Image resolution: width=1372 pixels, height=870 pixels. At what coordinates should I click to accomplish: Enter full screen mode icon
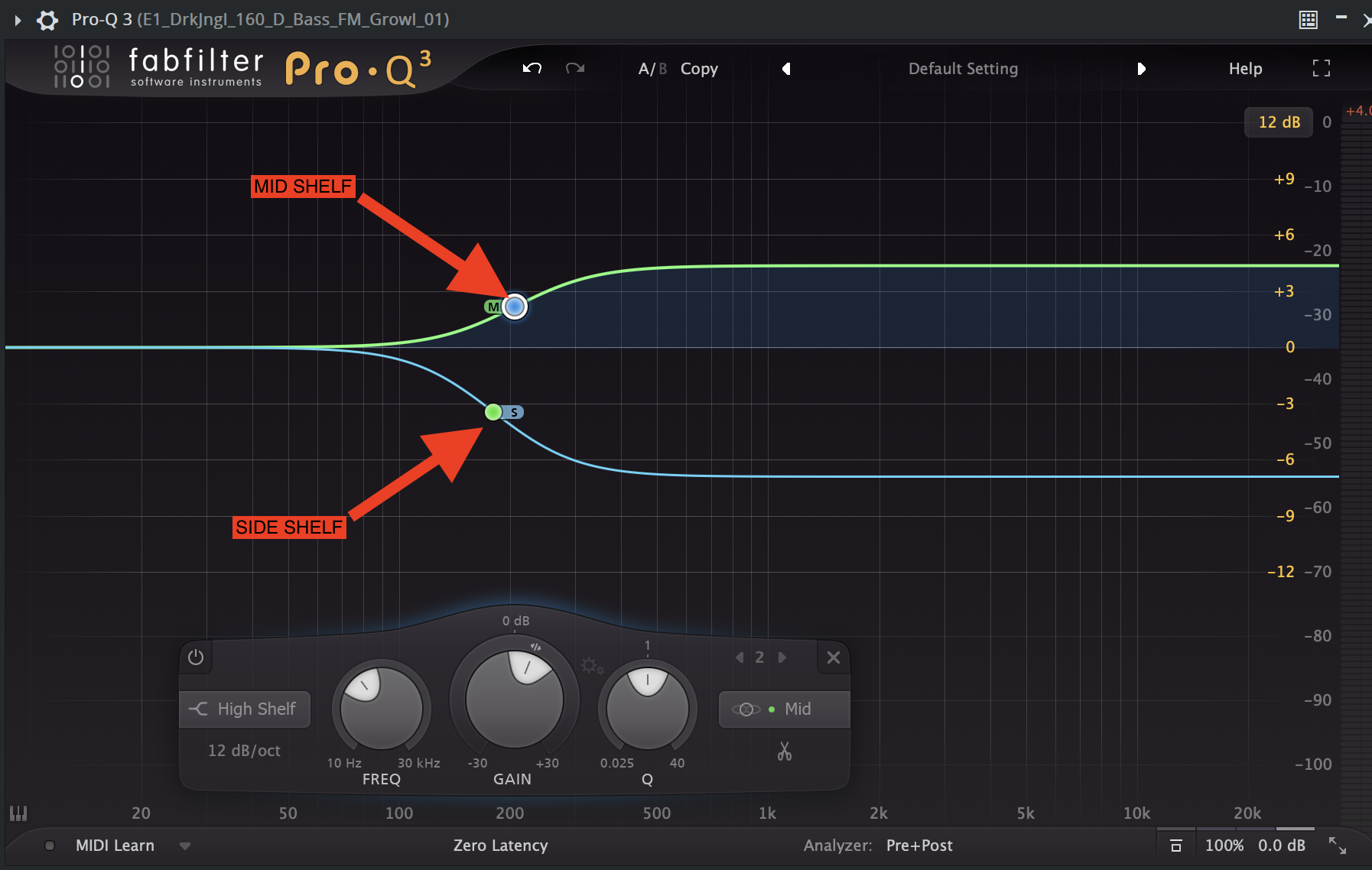coord(1322,69)
